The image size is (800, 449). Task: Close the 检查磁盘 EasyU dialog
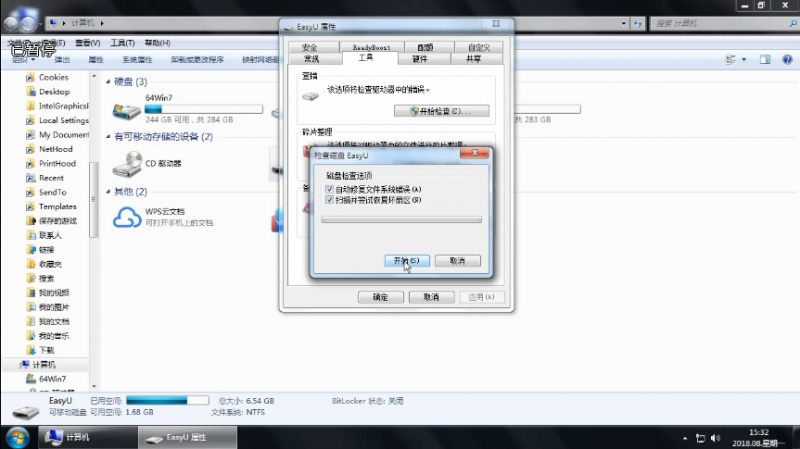coord(474,153)
